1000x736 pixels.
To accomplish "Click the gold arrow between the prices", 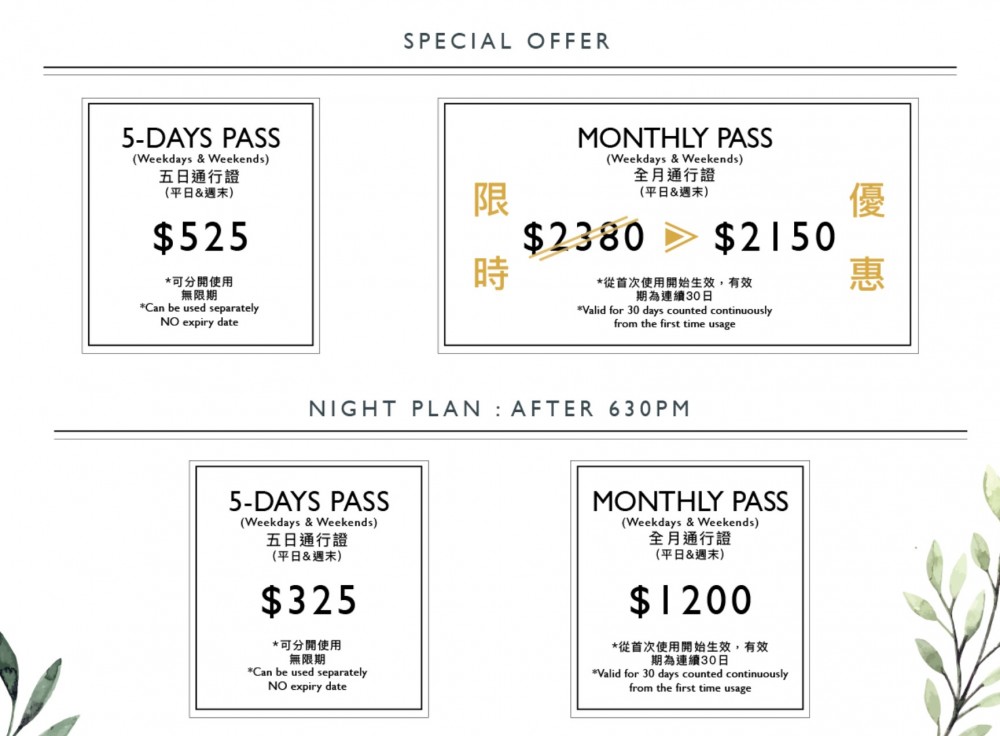I will [x=680, y=237].
